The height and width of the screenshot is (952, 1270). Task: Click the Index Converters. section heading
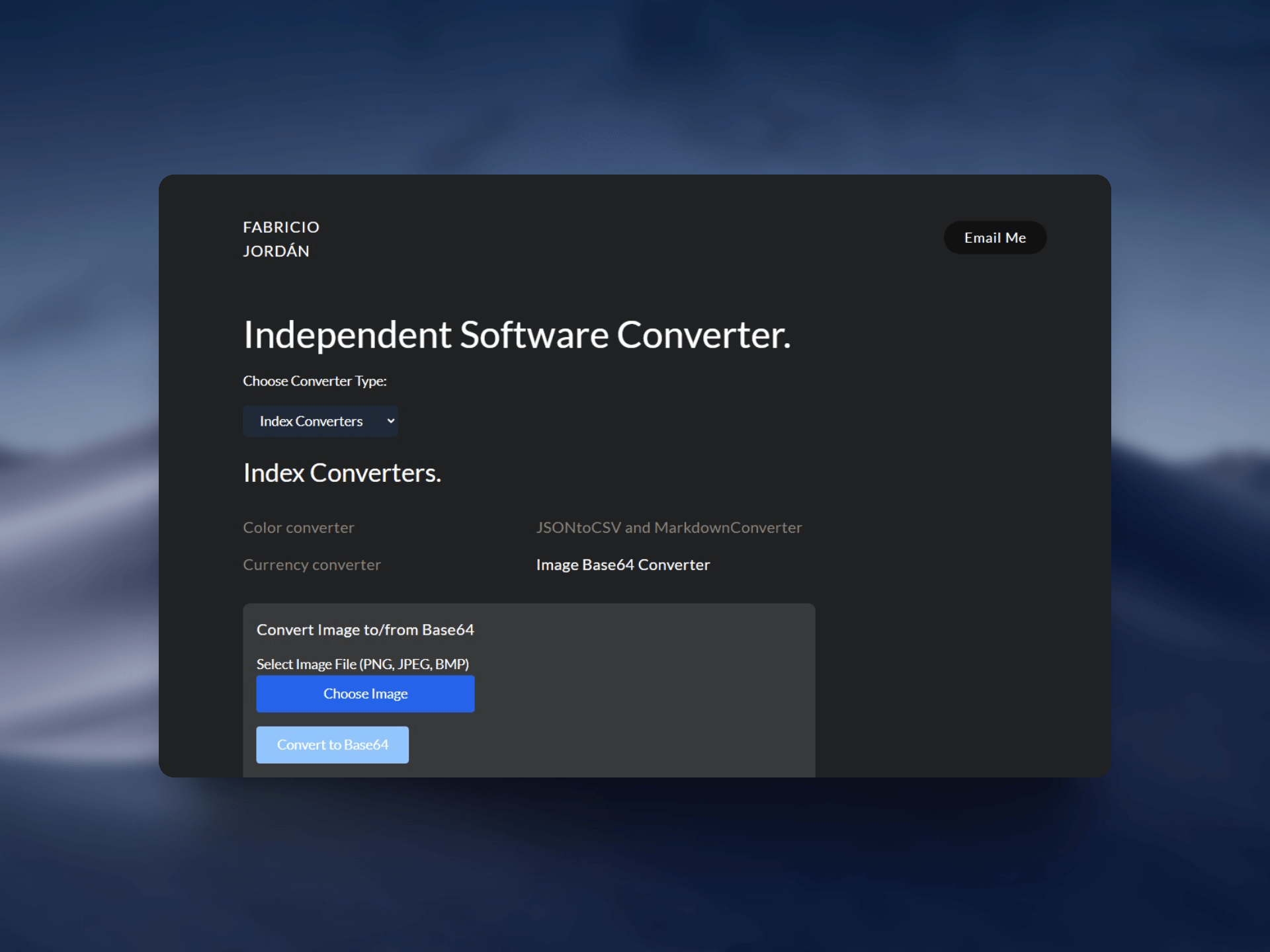click(x=342, y=473)
